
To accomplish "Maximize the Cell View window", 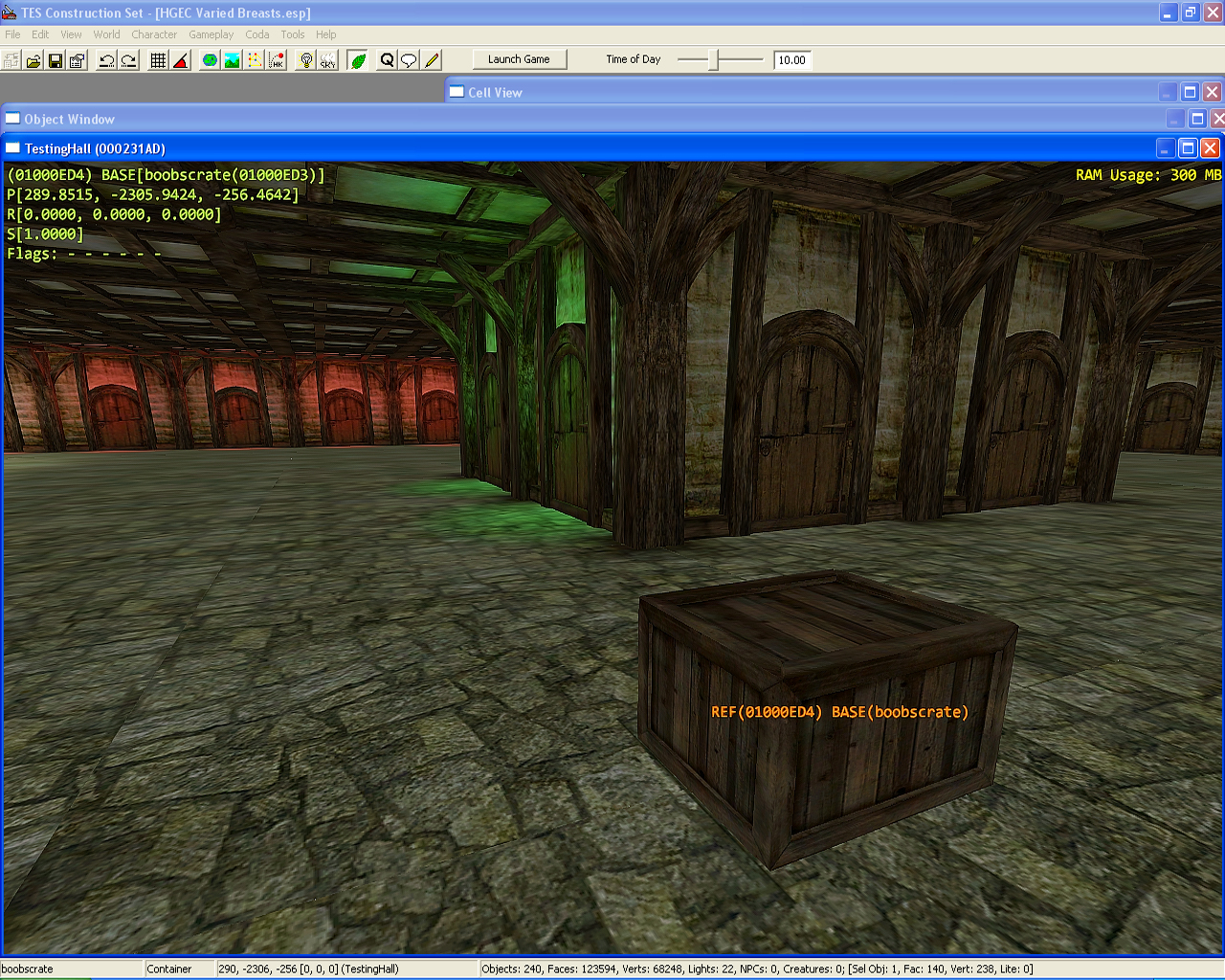I will pyautogui.click(x=1190, y=92).
